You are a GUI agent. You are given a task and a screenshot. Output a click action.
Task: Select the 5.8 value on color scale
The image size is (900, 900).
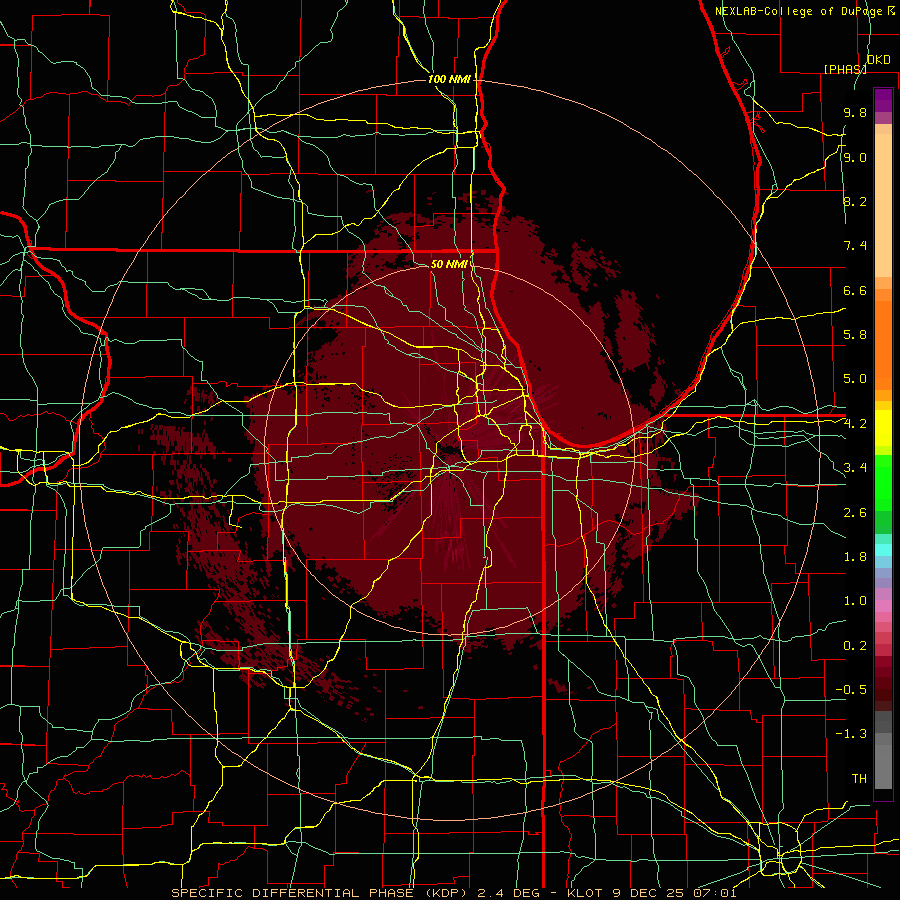coord(855,335)
